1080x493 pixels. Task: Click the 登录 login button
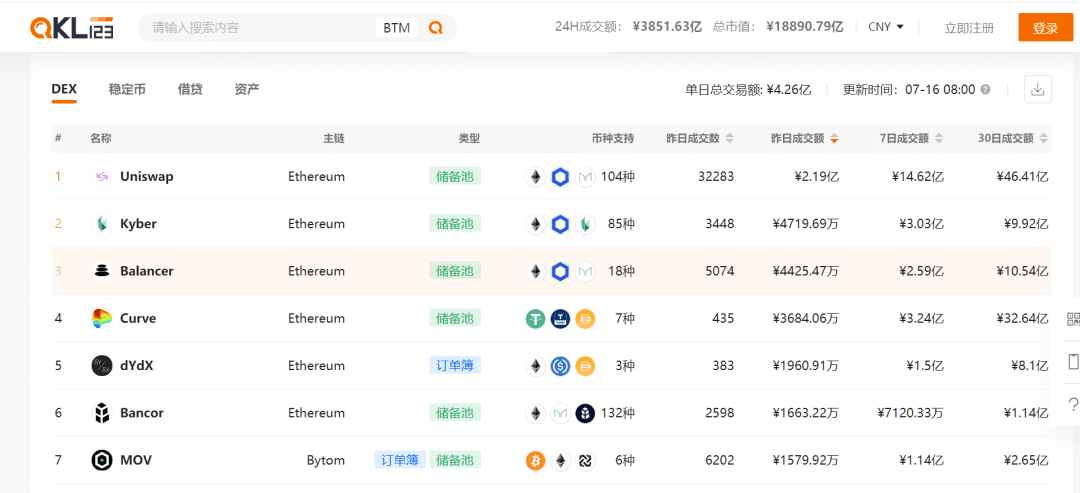tap(1046, 28)
